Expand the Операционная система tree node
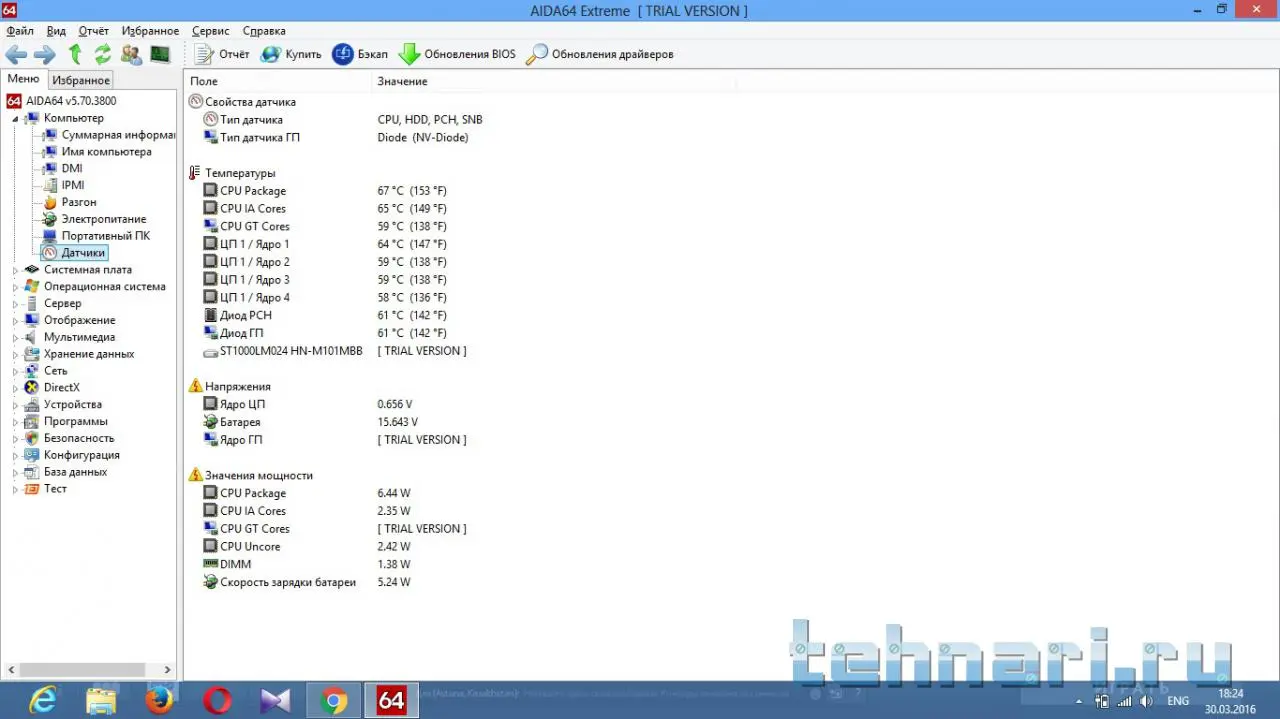1280x719 pixels. pyautogui.click(x=15, y=287)
